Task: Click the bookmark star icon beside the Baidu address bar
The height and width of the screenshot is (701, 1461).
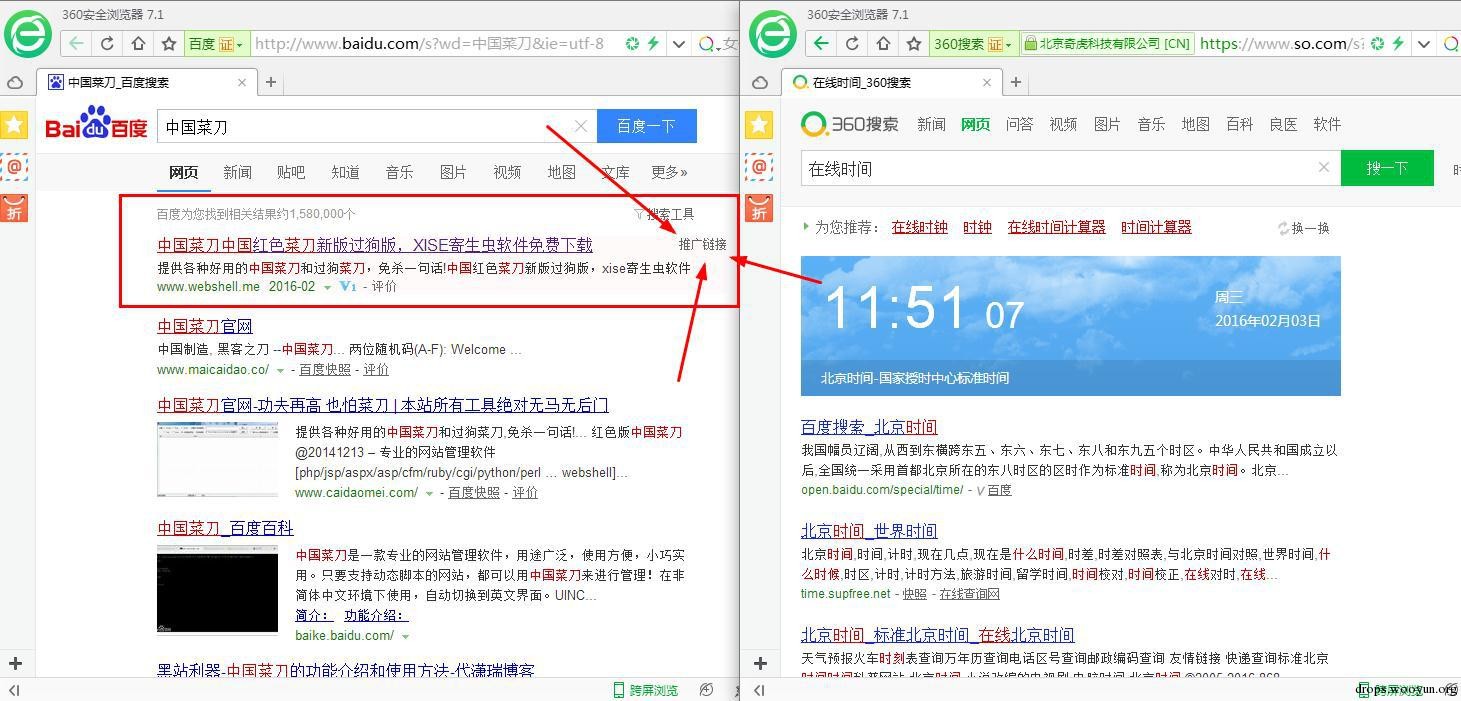Action: 169,44
